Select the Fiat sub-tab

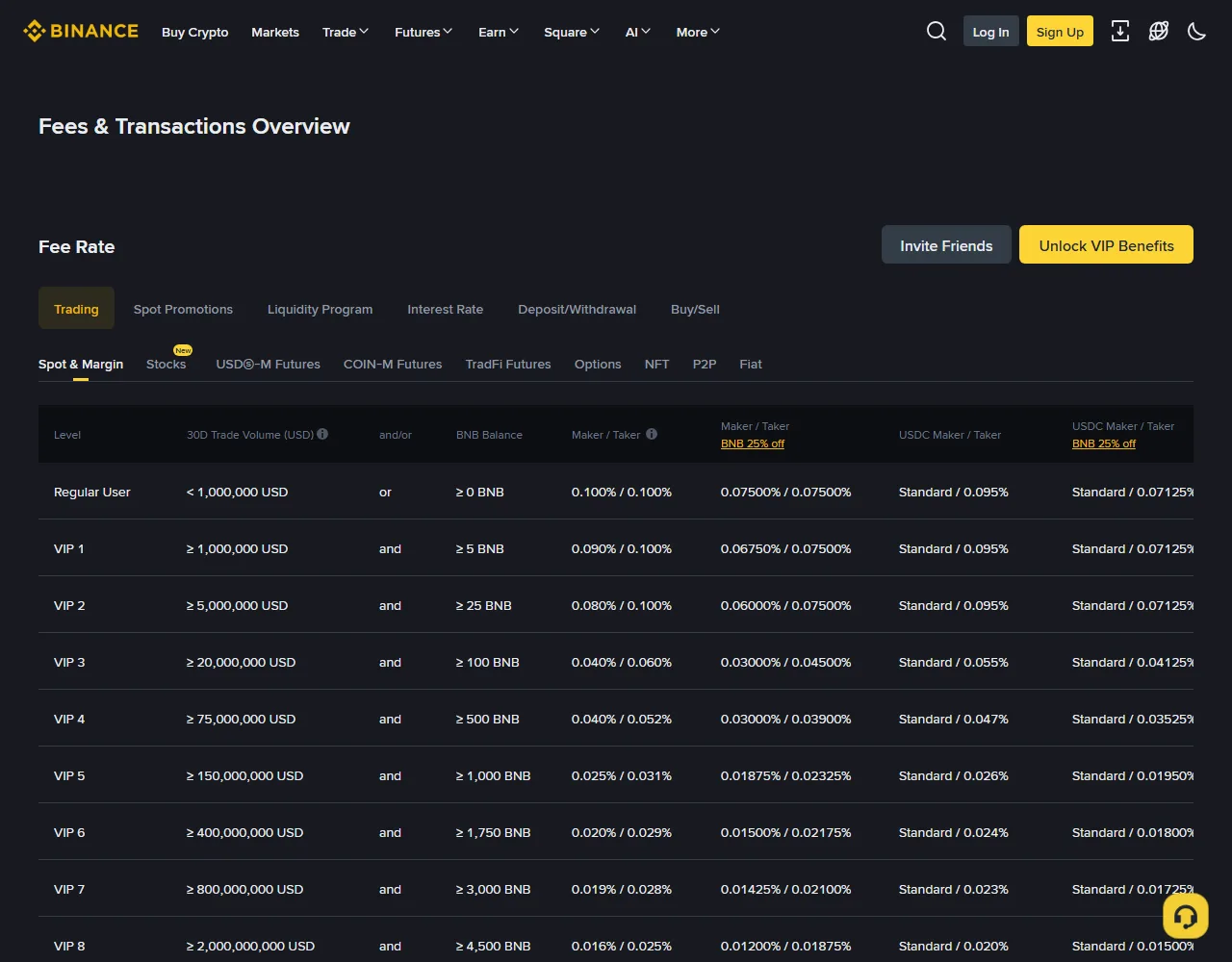click(751, 364)
